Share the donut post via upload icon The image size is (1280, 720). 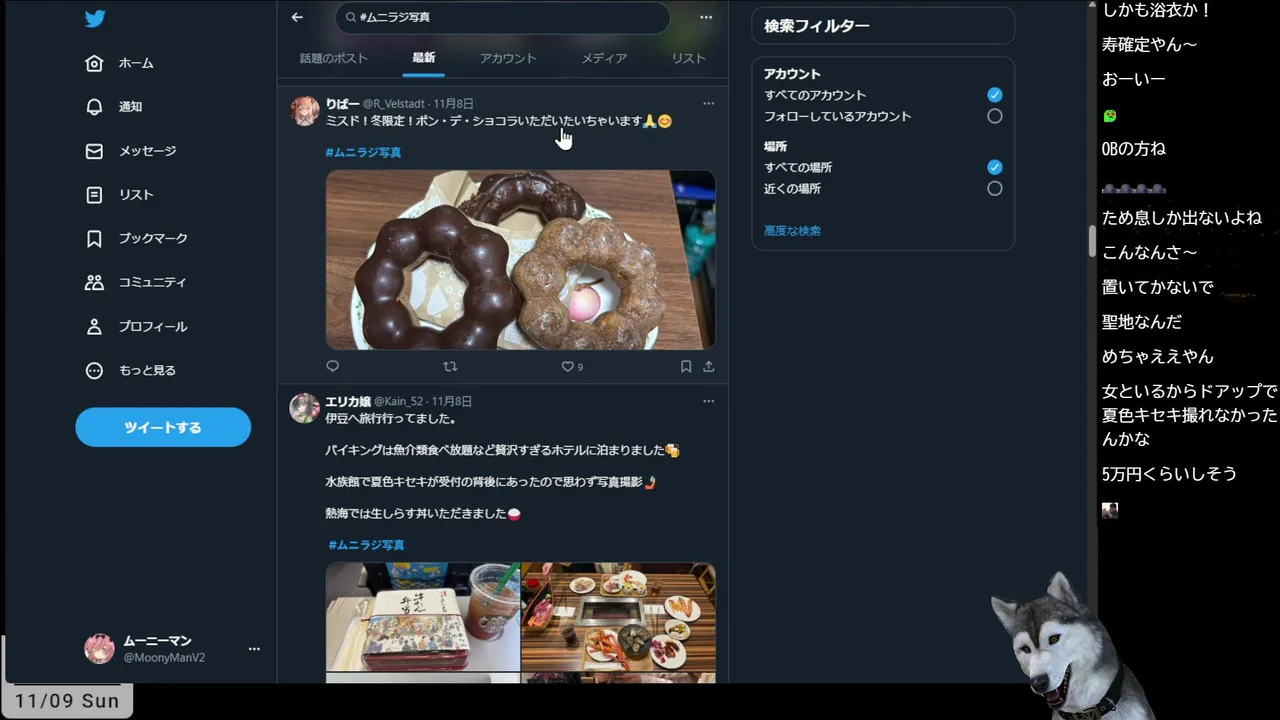pos(708,367)
